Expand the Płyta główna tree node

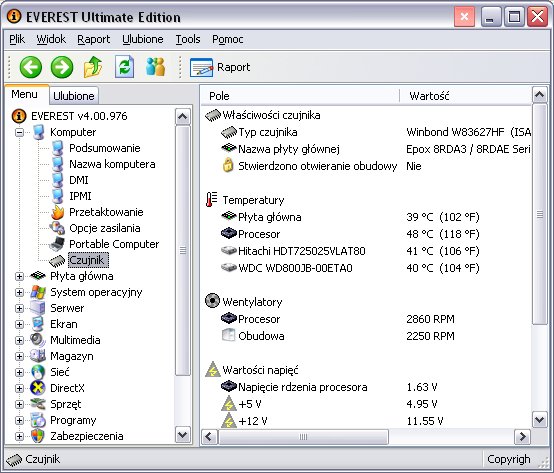coord(19,276)
